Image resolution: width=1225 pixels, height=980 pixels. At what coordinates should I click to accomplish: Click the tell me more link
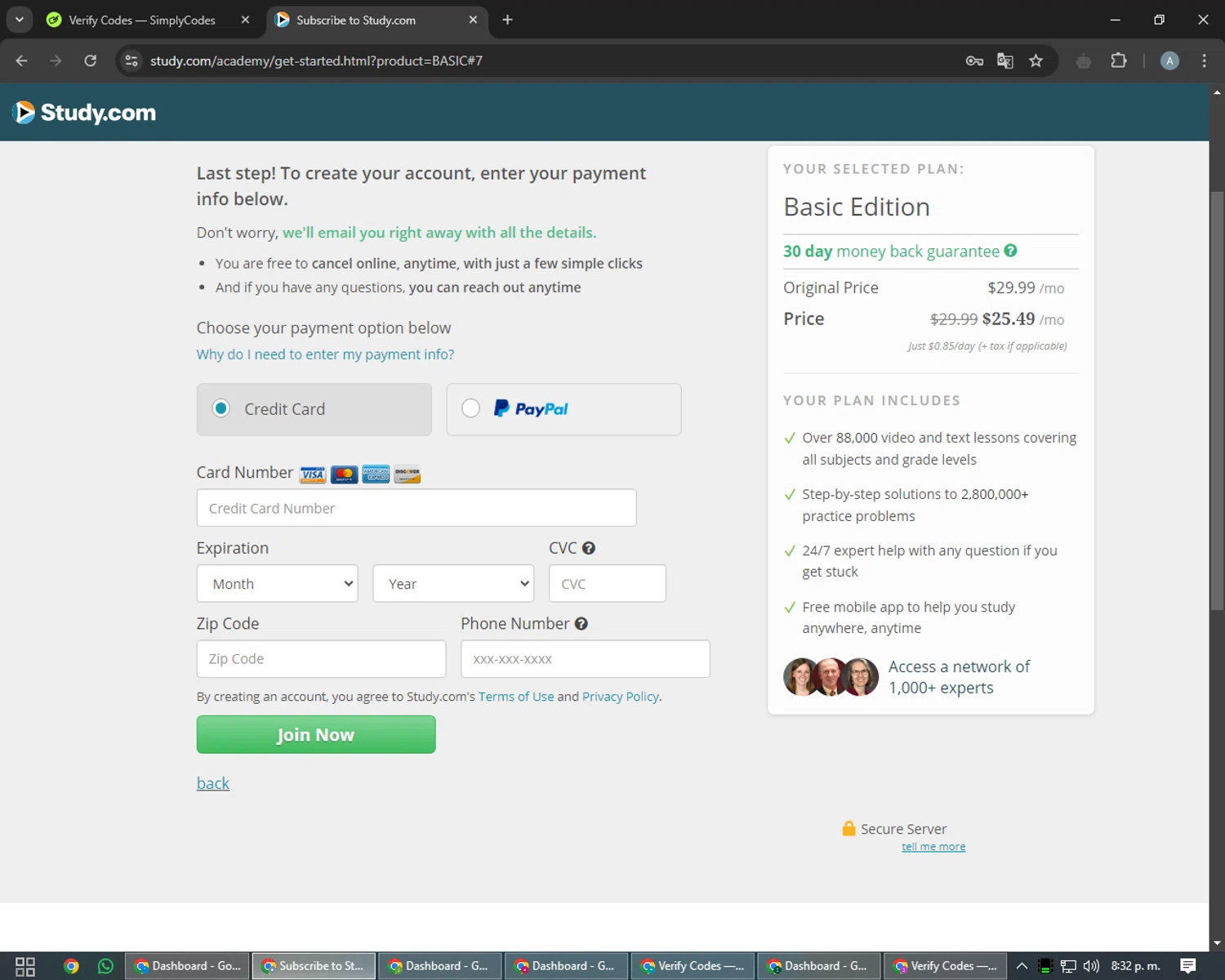(x=933, y=847)
